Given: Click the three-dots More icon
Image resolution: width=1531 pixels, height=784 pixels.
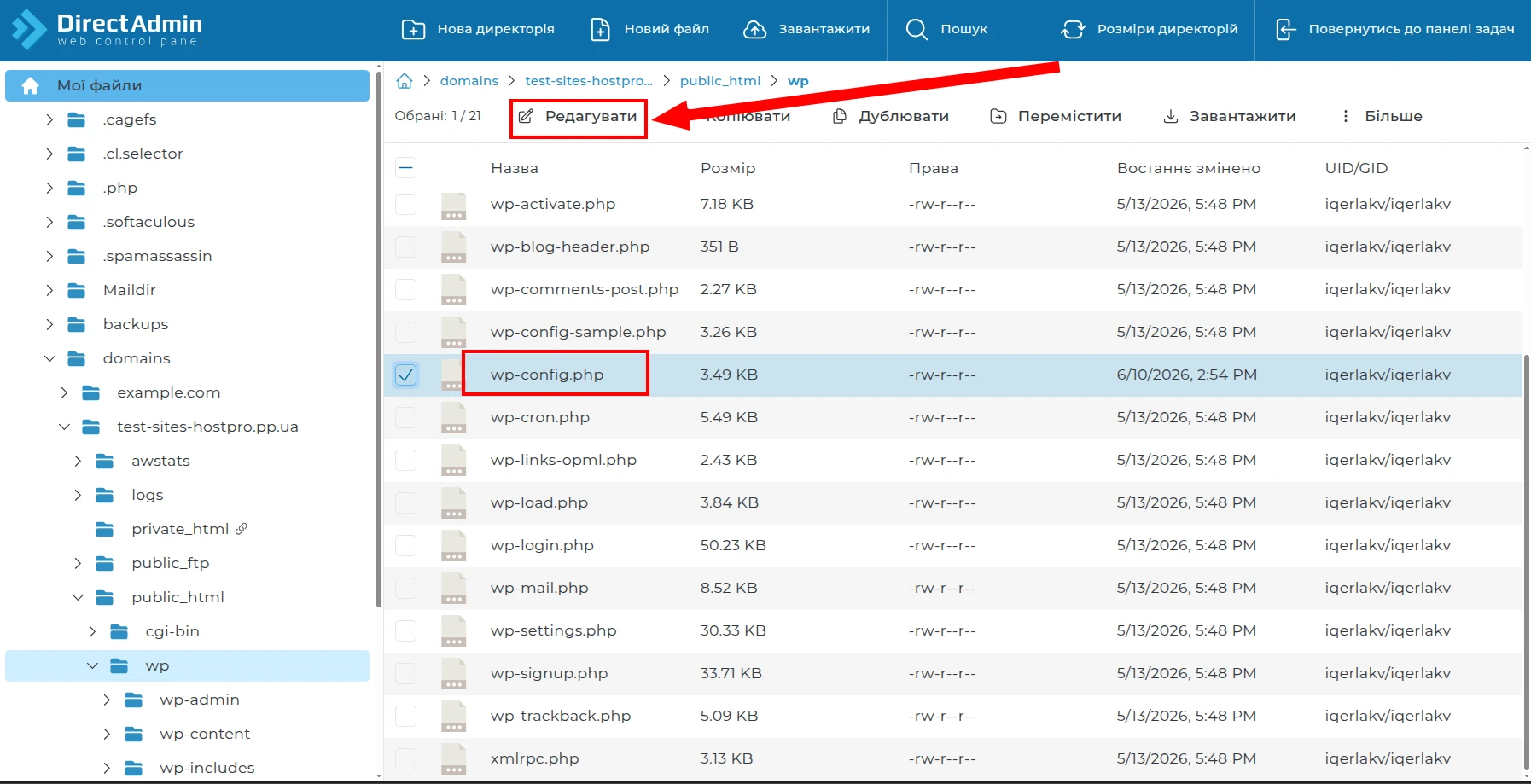Looking at the screenshot, I should pos(1346,116).
